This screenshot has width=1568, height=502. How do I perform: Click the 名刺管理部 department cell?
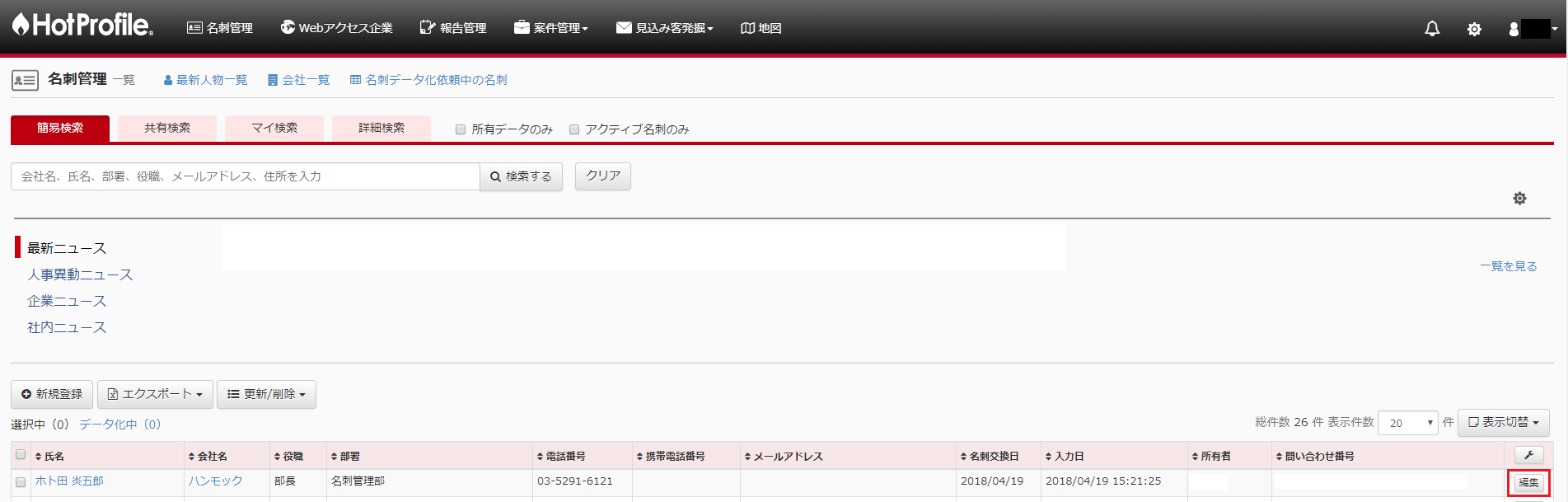(358, 481)
